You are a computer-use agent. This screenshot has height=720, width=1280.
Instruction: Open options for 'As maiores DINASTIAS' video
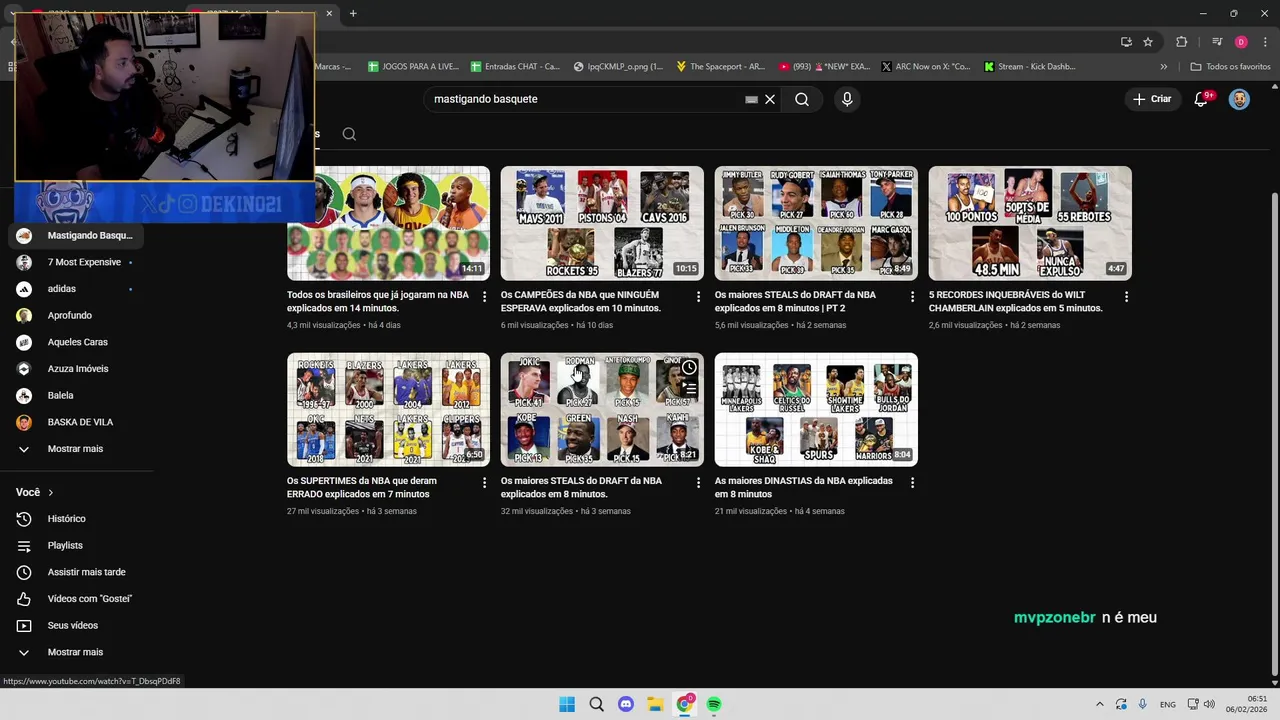pyautogui.click(x=912, y=482)
